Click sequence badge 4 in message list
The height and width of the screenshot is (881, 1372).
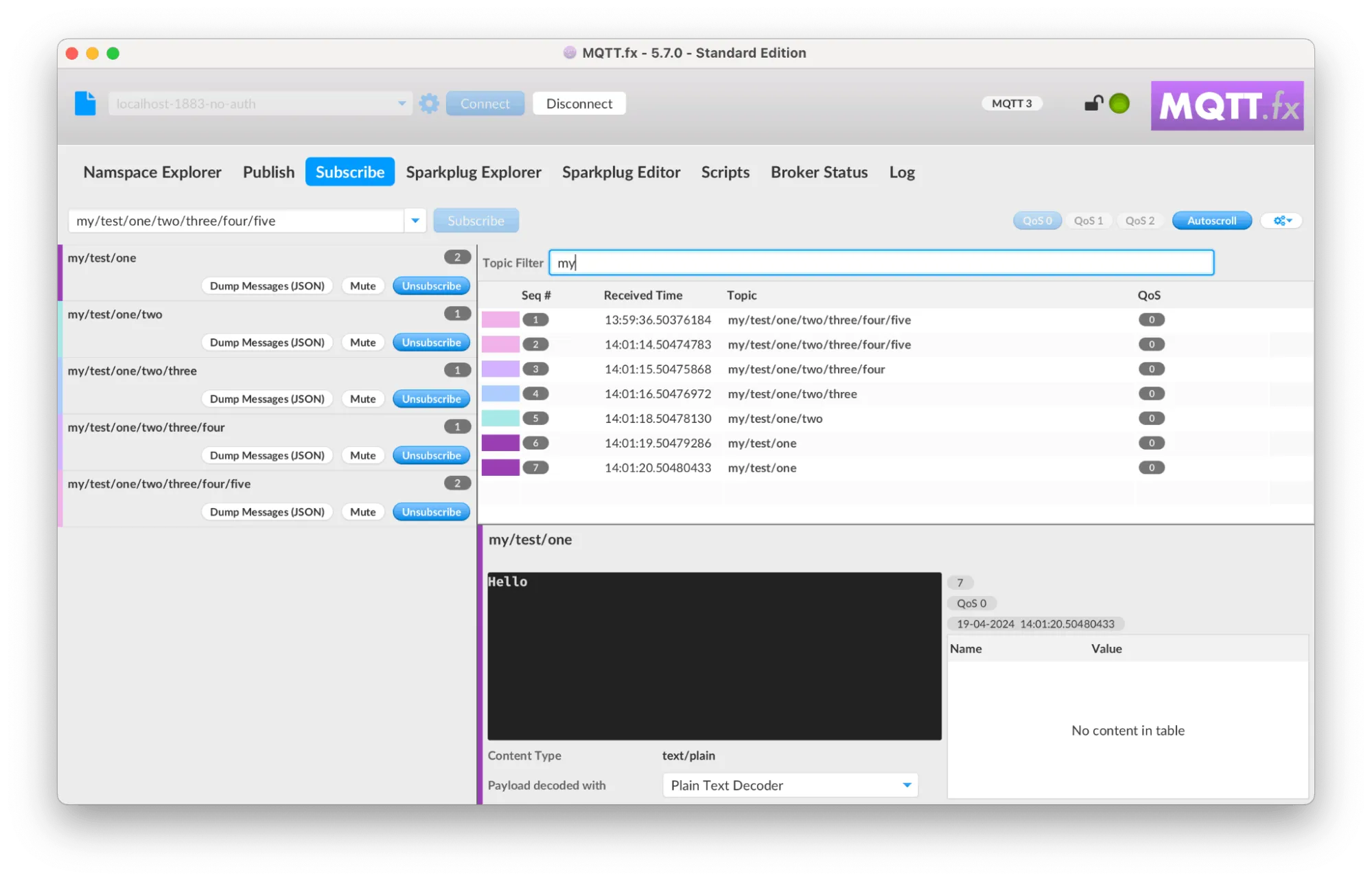point(535,393)
